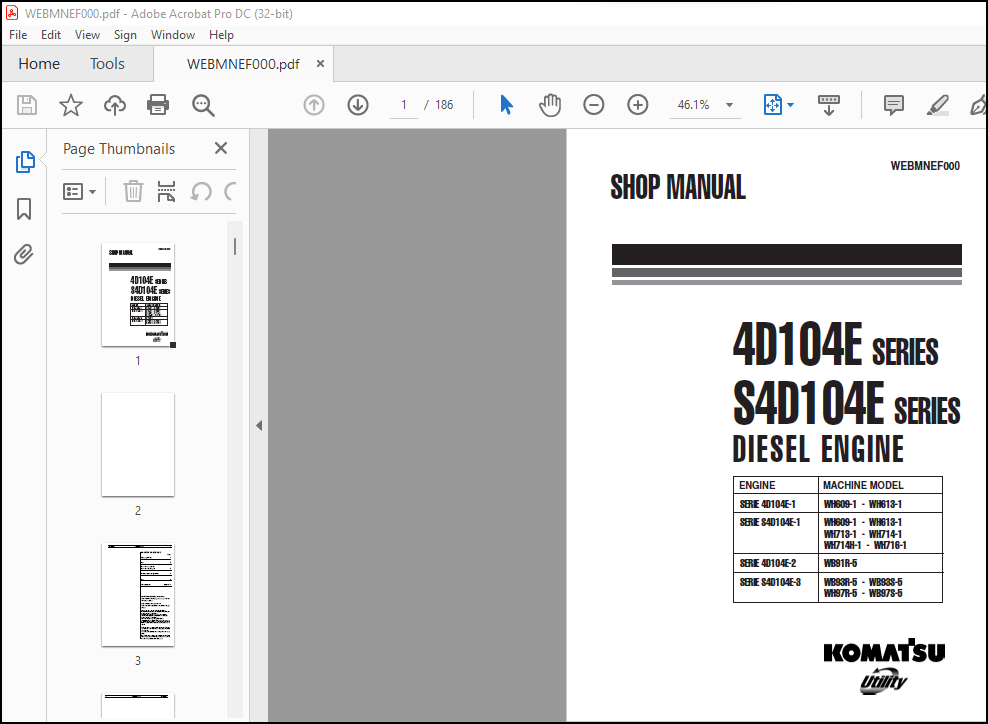Add the file to starred favorites
This screenshot has height=724, width=988.
pyautogui.click(x=71, y=105)
